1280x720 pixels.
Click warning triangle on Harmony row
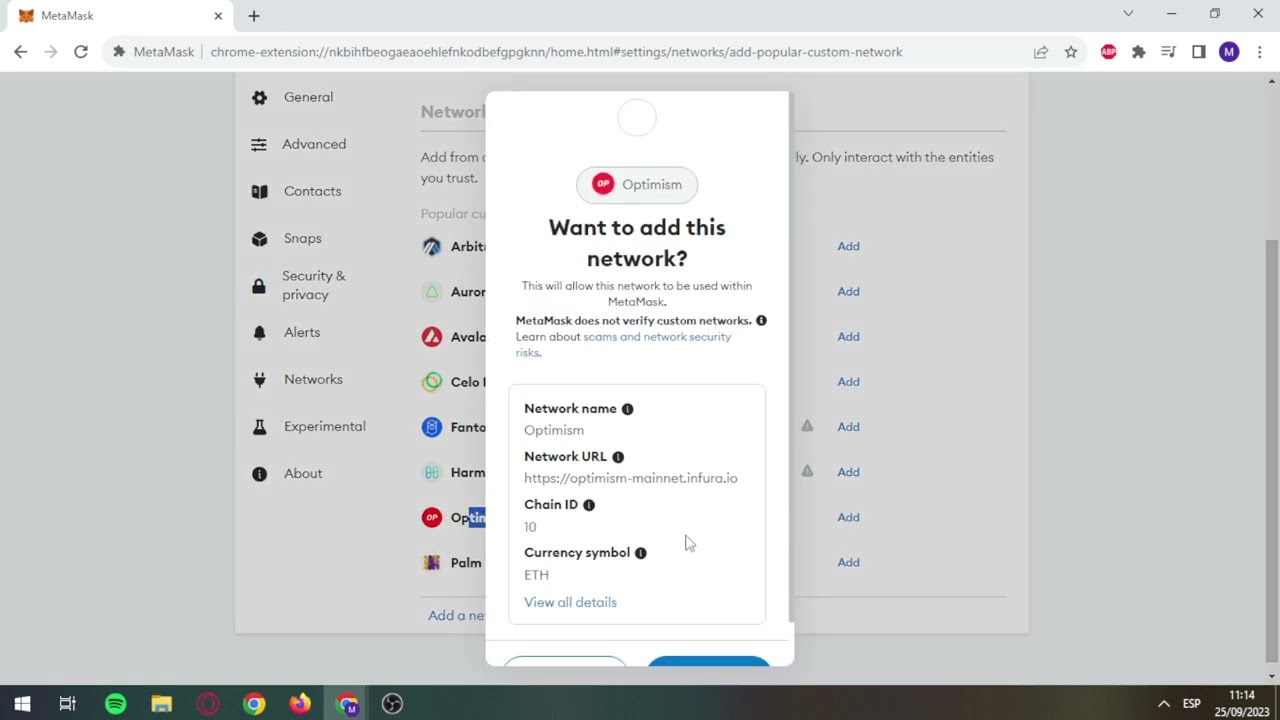pyautogui.click(x=807, y=471)
